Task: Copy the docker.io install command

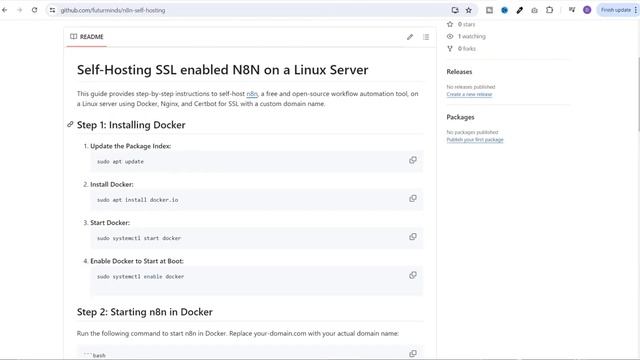Action: [x=413, y=198]
